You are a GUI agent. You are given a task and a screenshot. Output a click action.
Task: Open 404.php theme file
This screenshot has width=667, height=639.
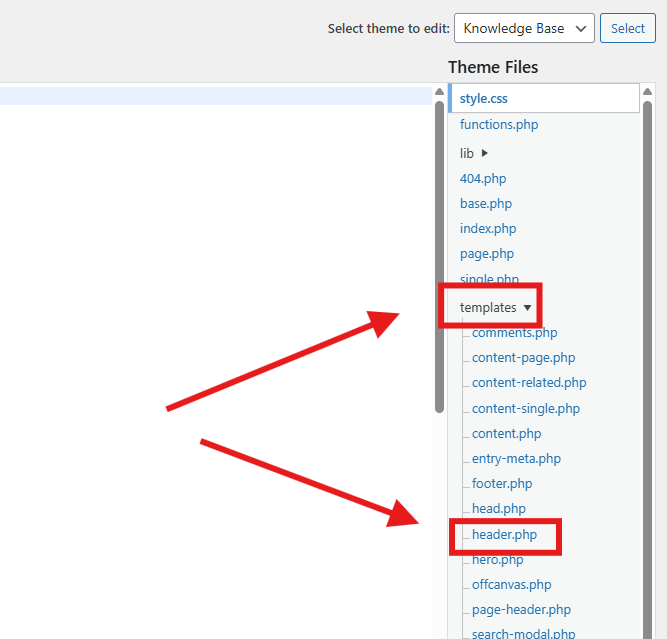pyautogui.click(x=483, y=179)
